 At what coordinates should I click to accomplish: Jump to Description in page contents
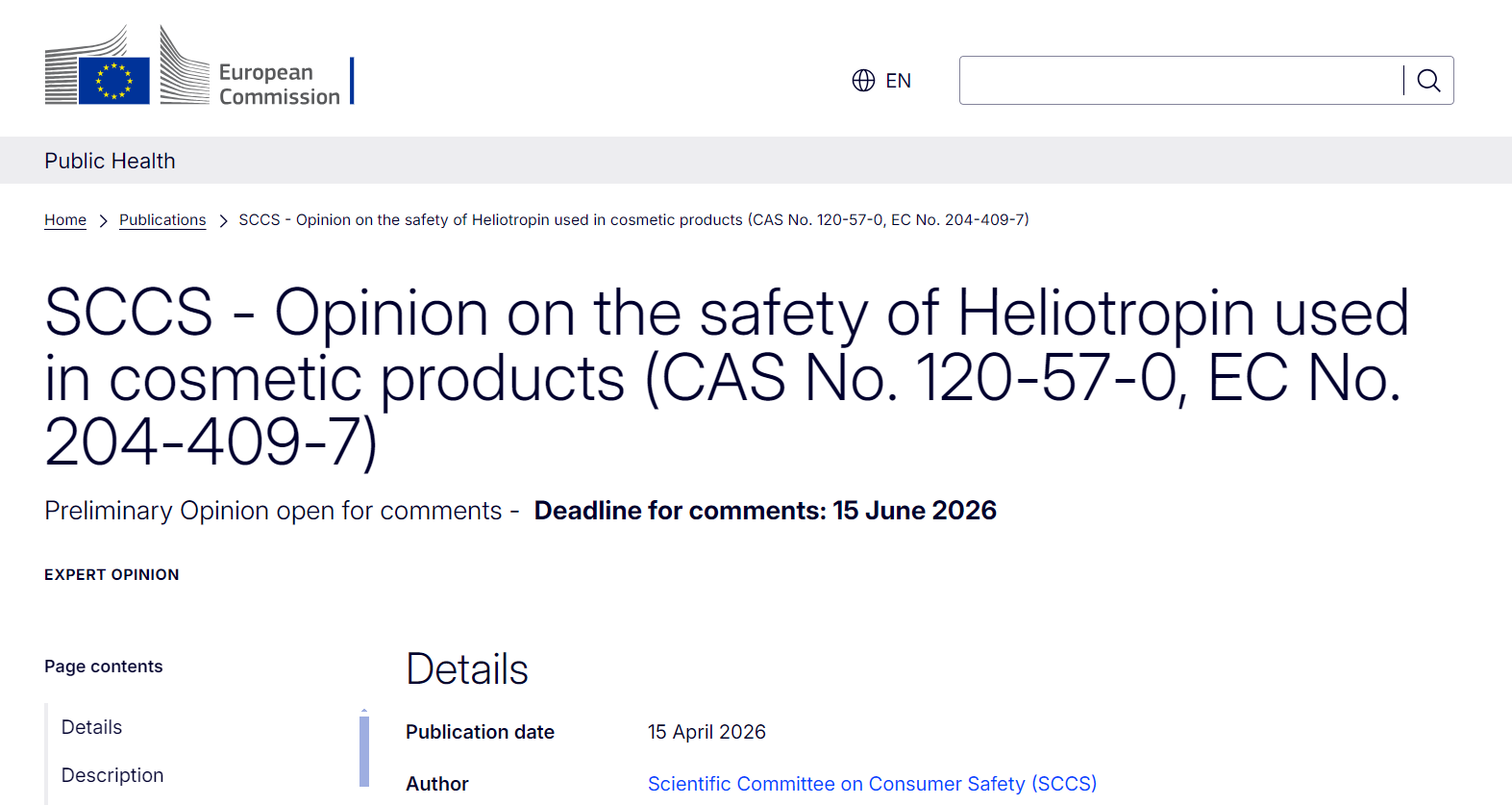[x=112, y=775]
